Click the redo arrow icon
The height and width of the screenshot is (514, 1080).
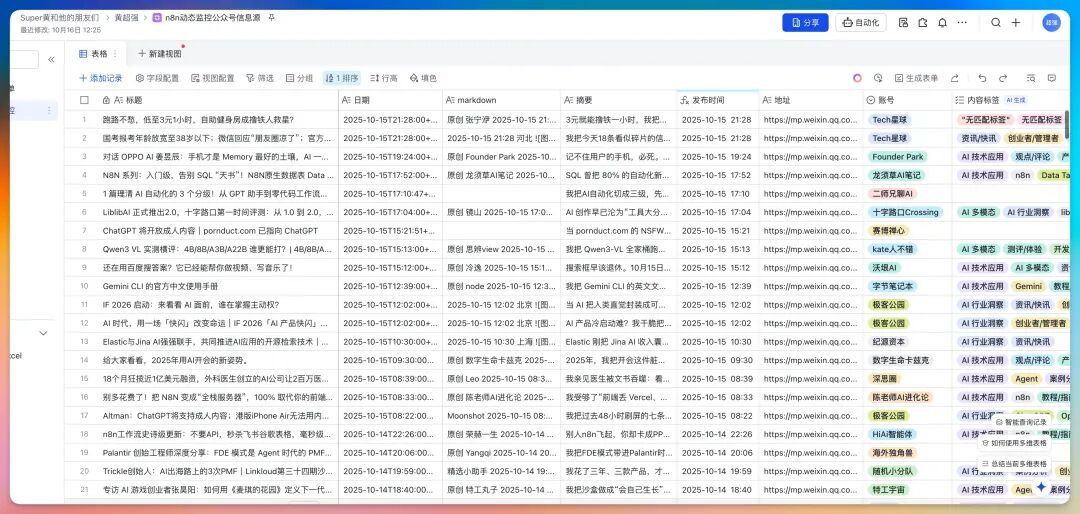click(x=1004, y=78)
